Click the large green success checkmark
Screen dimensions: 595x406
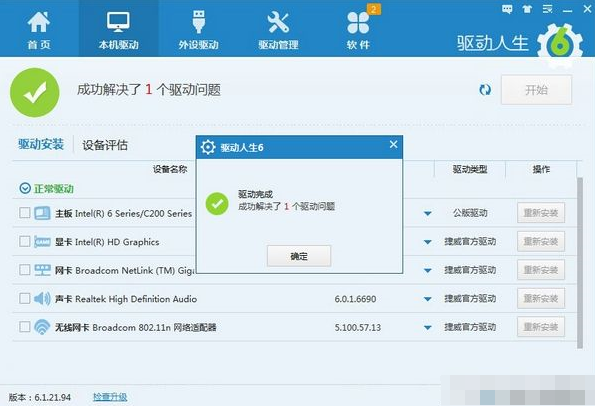pyautogui.click(x=35, y=92)
